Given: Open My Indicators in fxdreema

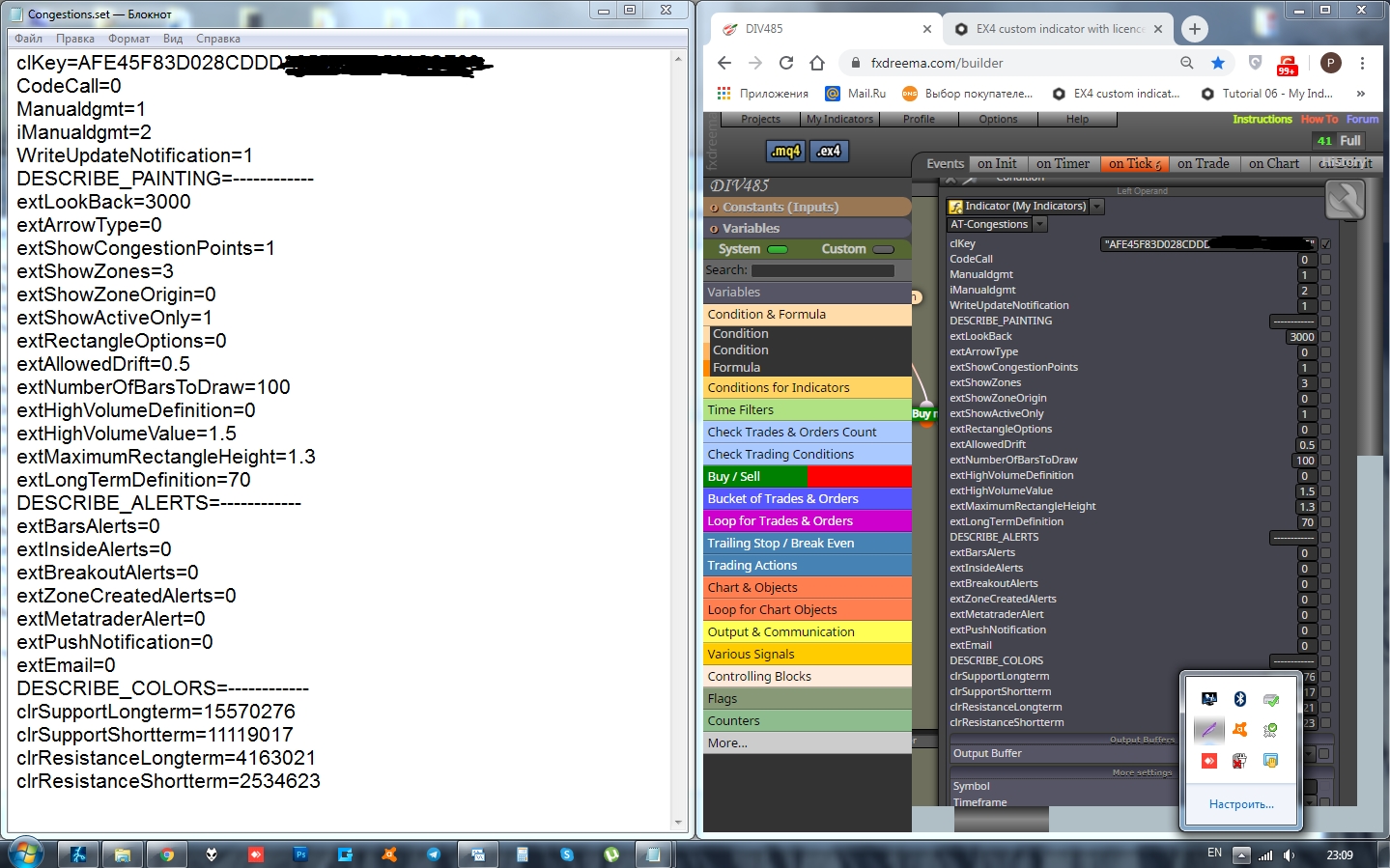Looking at the screenshot, I should [839, 119].
